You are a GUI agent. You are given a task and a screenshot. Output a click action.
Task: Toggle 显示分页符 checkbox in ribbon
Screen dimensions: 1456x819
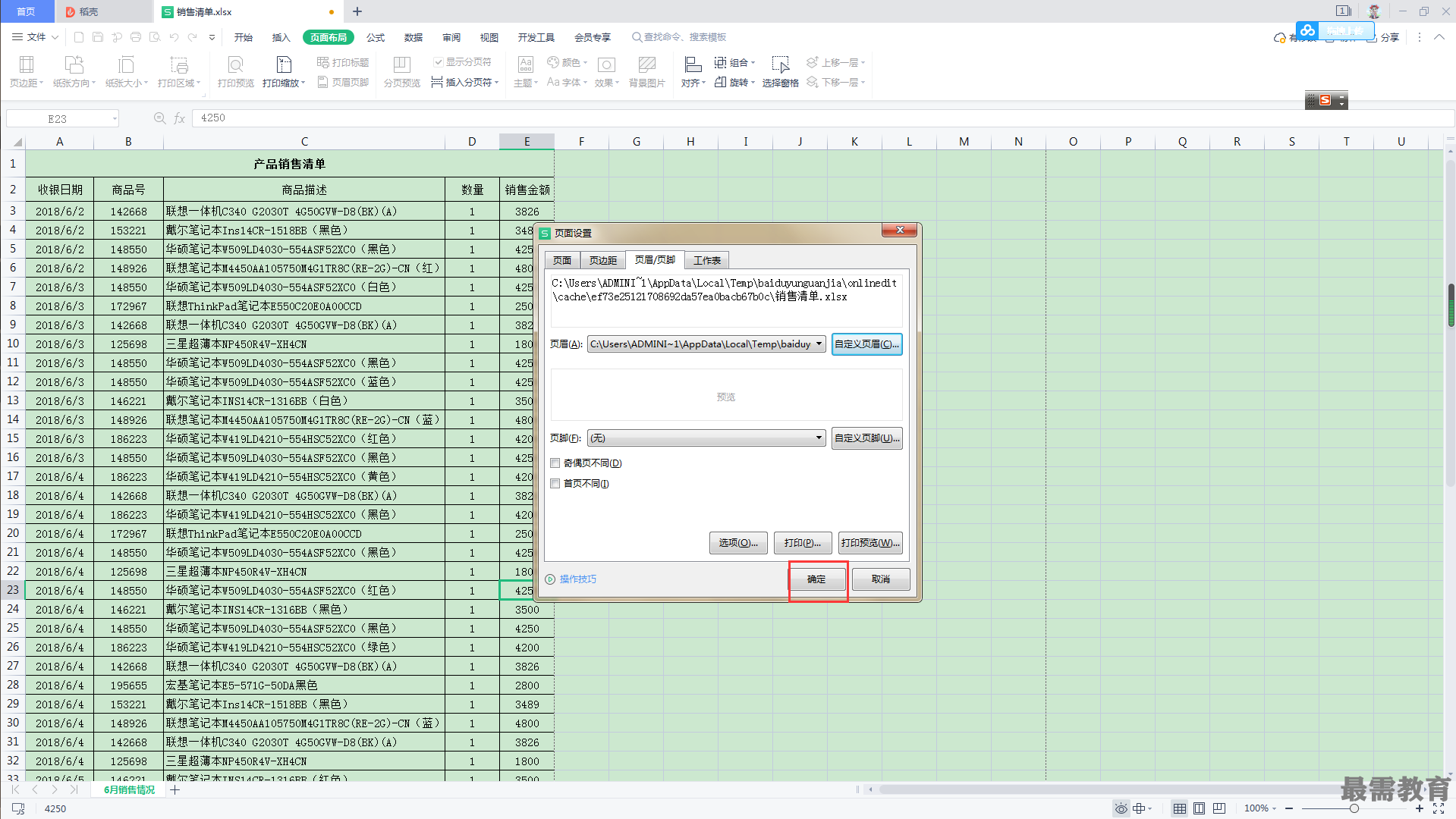pos(439,62)
